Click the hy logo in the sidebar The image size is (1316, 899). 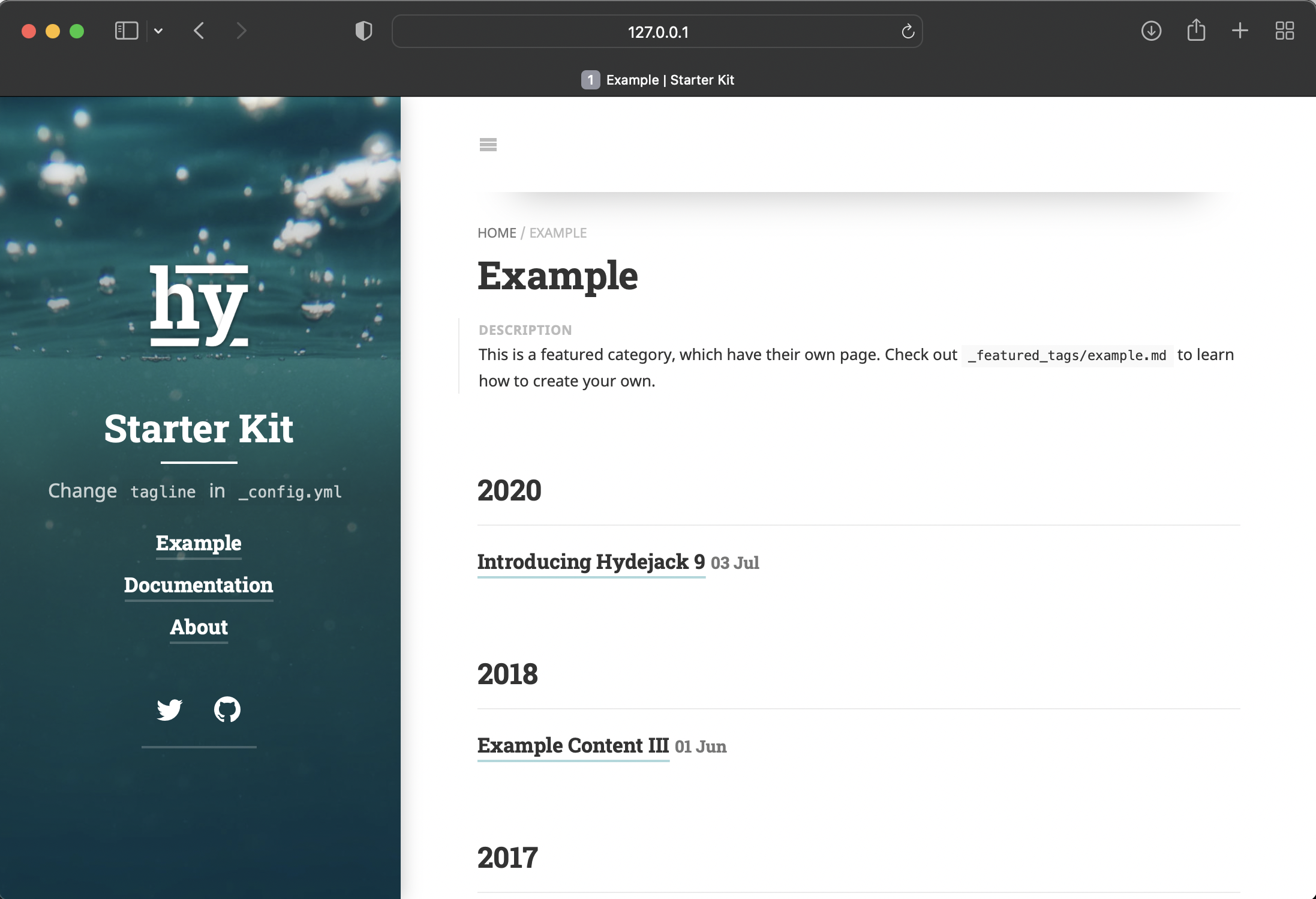pos(199,305)
